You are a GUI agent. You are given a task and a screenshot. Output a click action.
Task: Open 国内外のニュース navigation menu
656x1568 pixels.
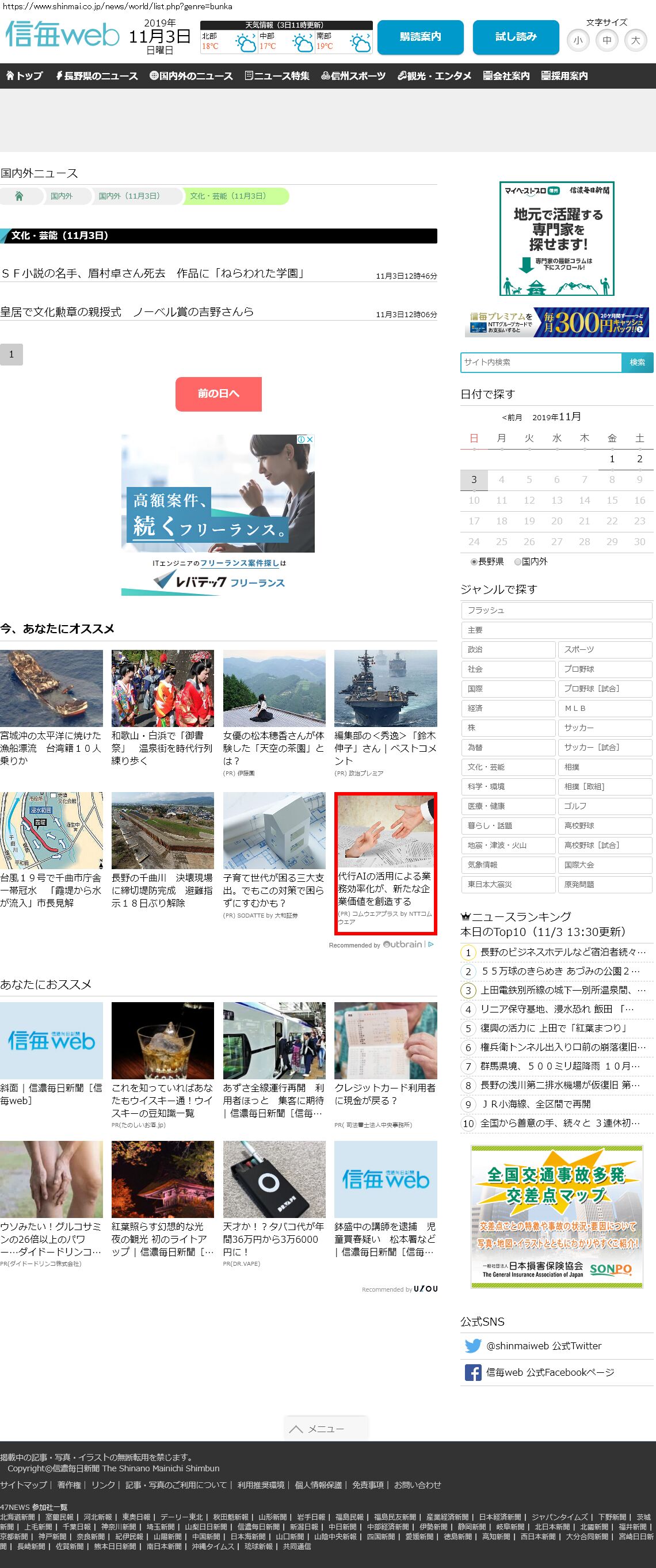(x=191, y=76)
